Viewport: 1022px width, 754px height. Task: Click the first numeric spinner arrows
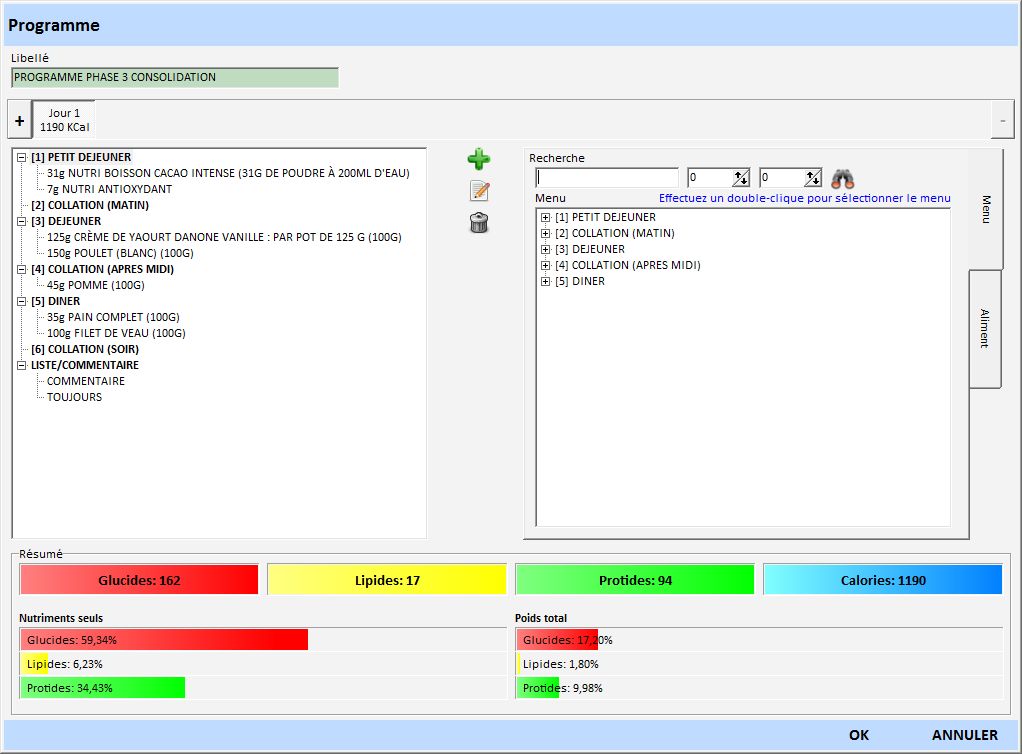(740, 178)
